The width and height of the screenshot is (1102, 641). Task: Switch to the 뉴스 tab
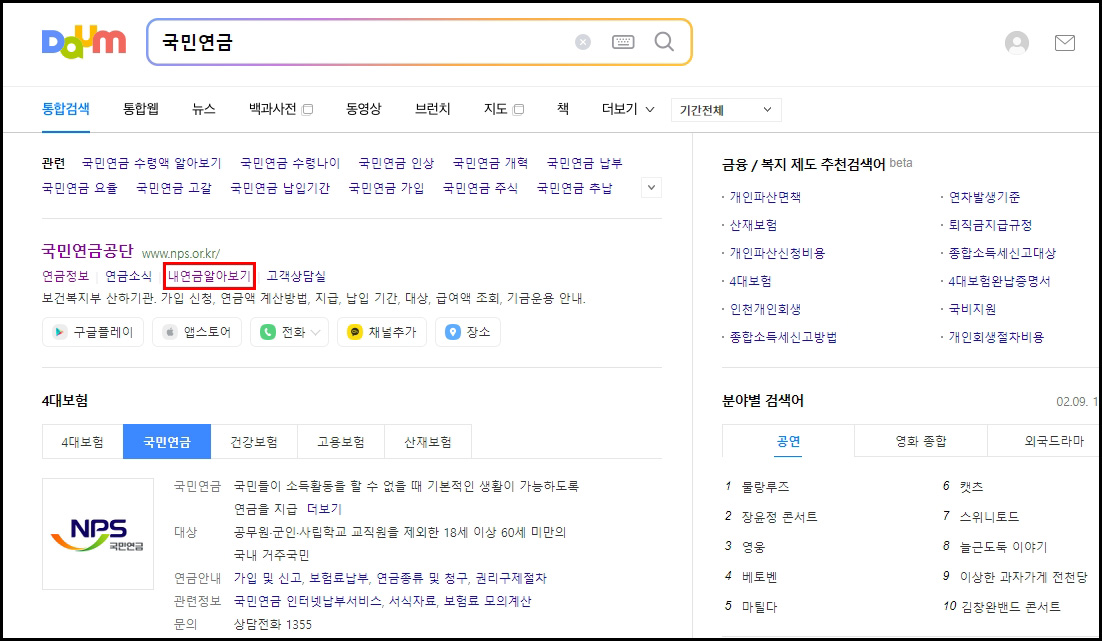(x=204, y=109)
